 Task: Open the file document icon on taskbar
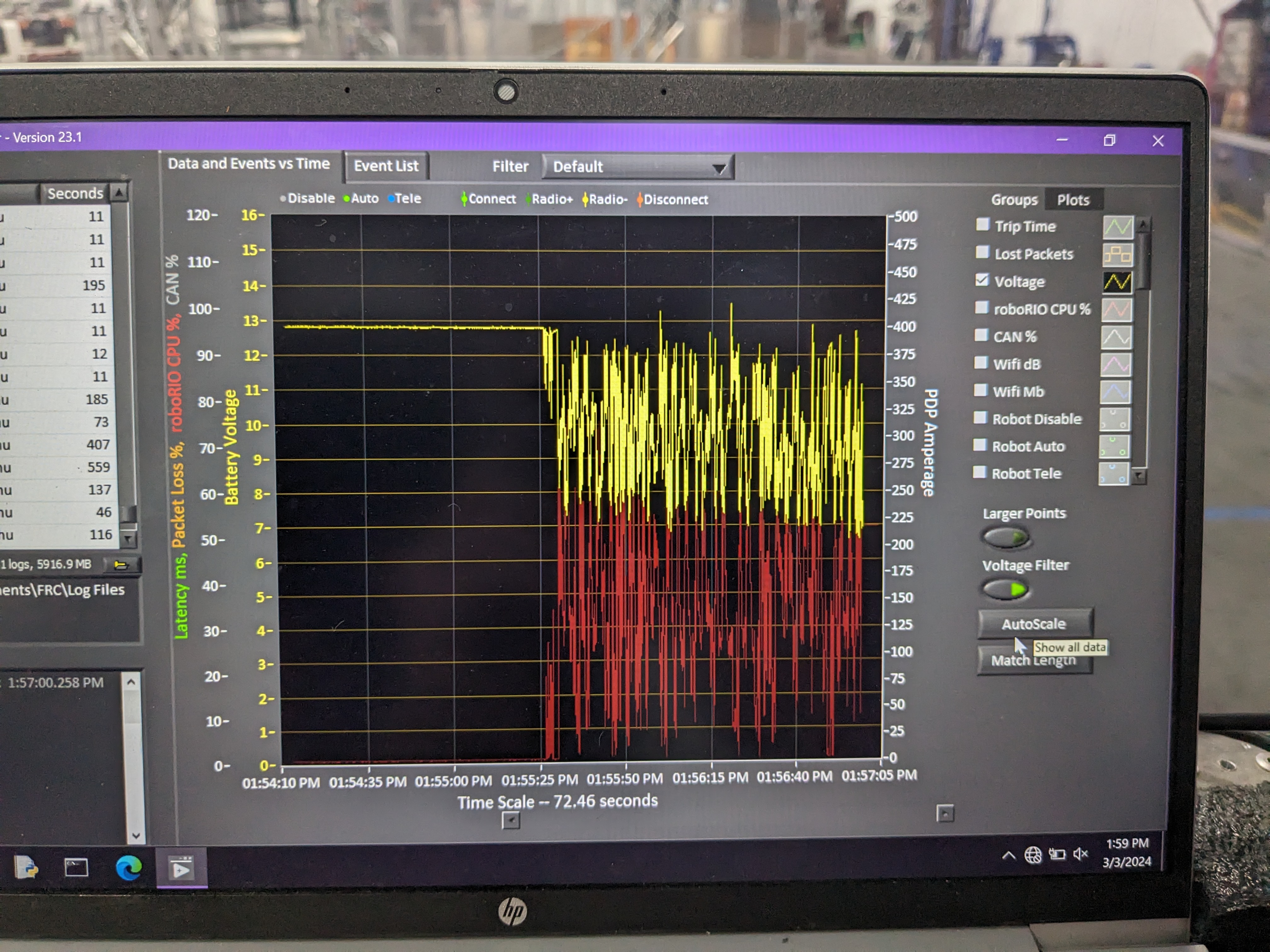click(26, 867)
